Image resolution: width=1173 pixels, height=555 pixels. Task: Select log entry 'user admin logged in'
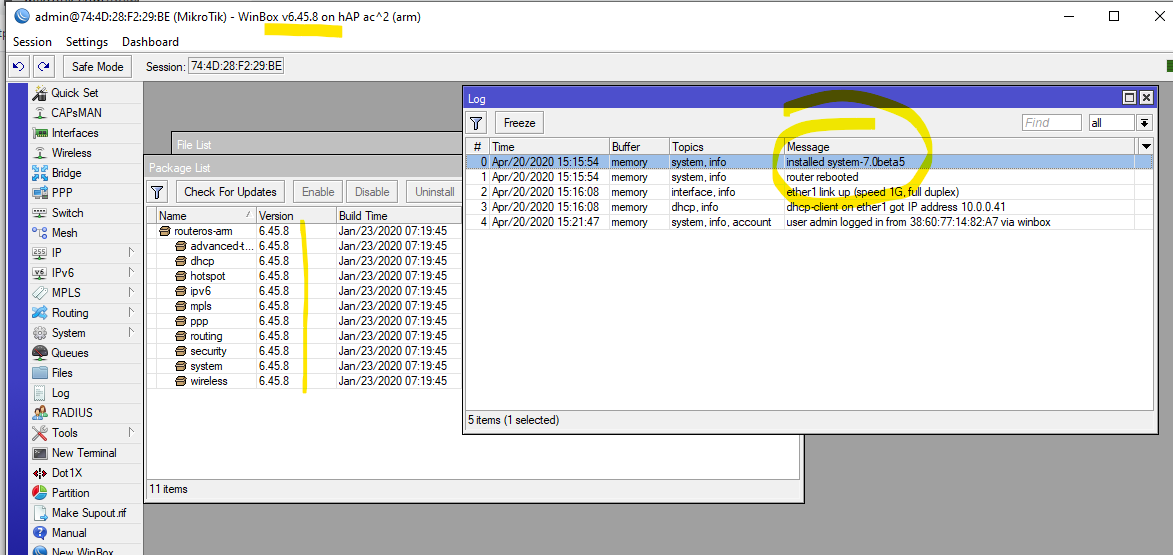[809, 222]
